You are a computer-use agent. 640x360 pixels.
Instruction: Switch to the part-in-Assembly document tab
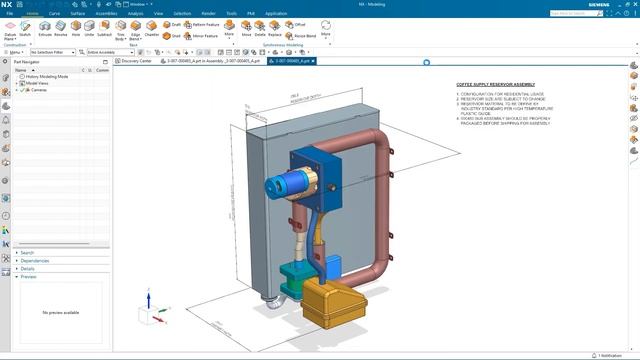pyautogui.click(x=211, y=61)
